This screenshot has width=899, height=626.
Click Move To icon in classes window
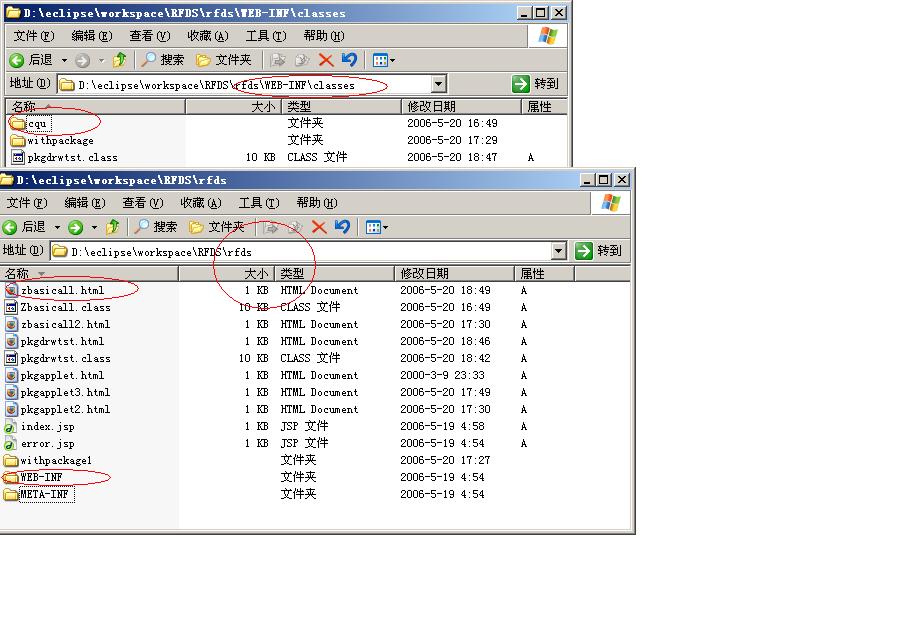pos(278,60)
